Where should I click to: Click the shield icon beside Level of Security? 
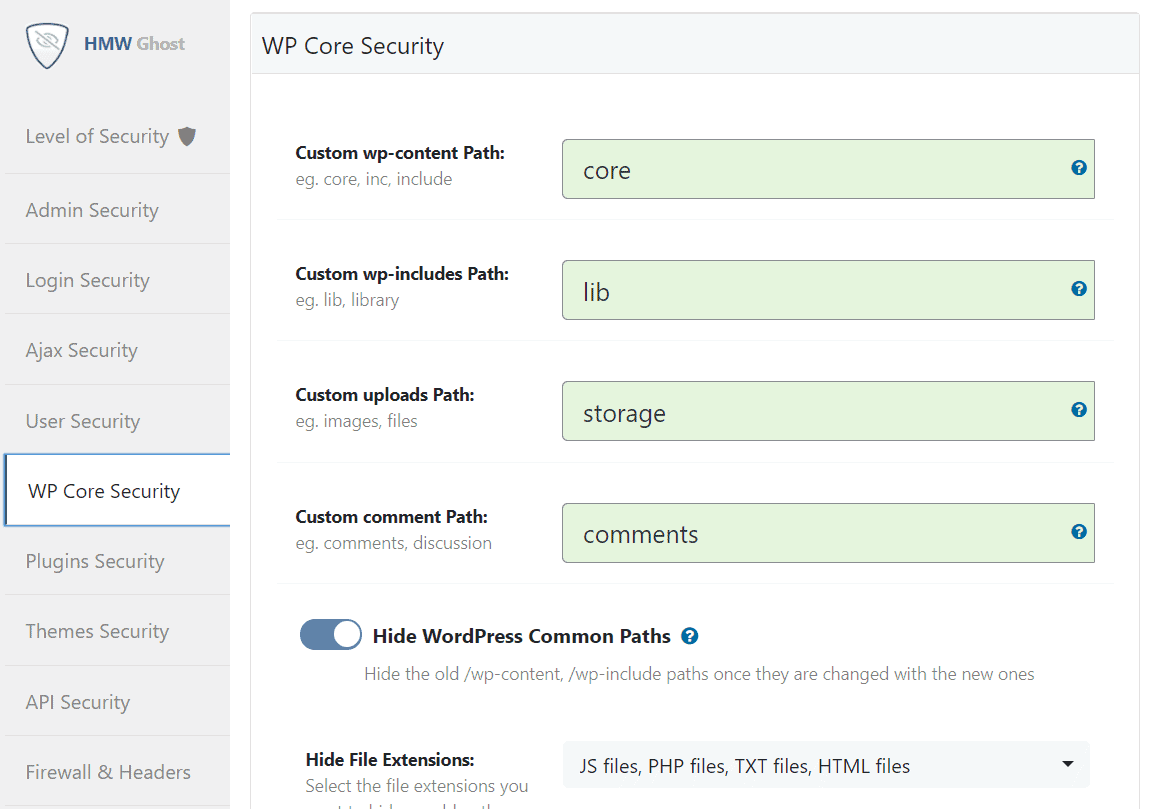point(187,135)
